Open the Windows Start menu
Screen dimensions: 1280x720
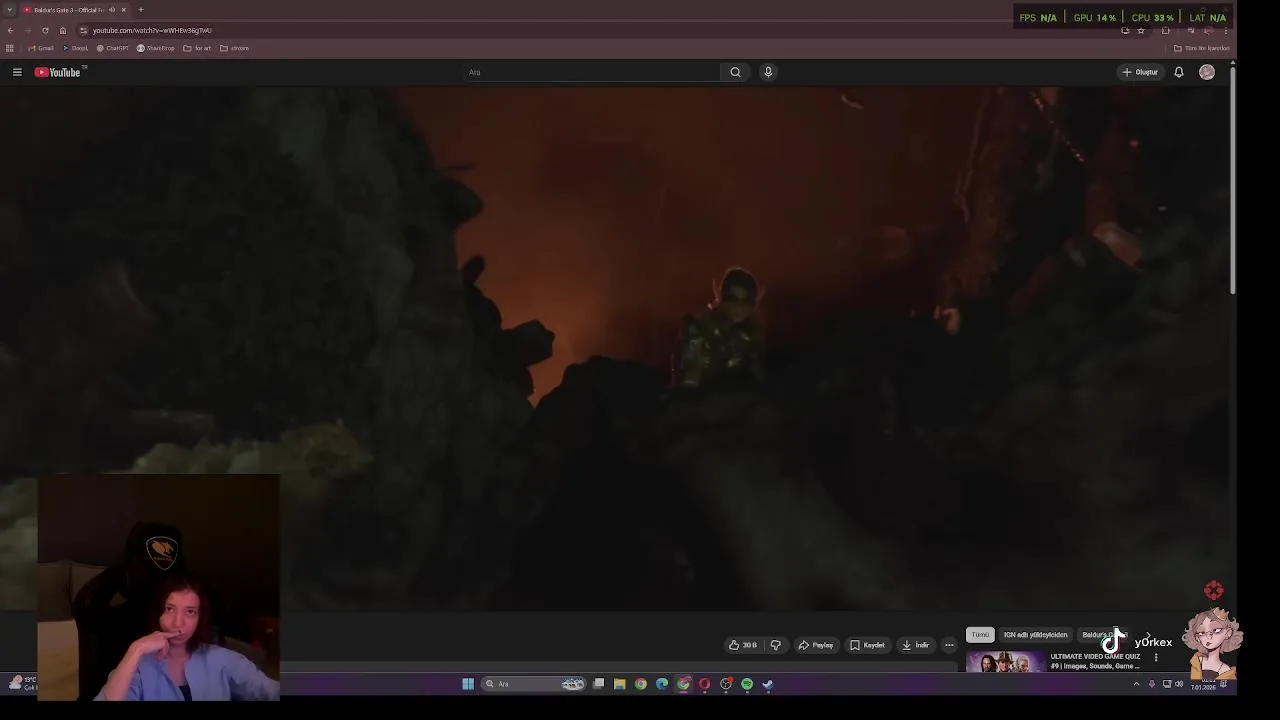coord(468,684)
